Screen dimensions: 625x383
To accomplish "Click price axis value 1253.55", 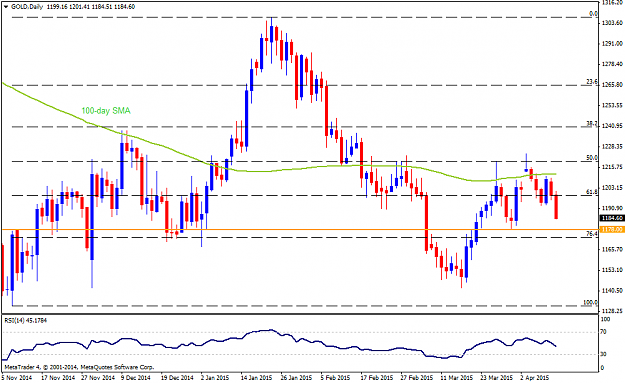I will point(613,105).
